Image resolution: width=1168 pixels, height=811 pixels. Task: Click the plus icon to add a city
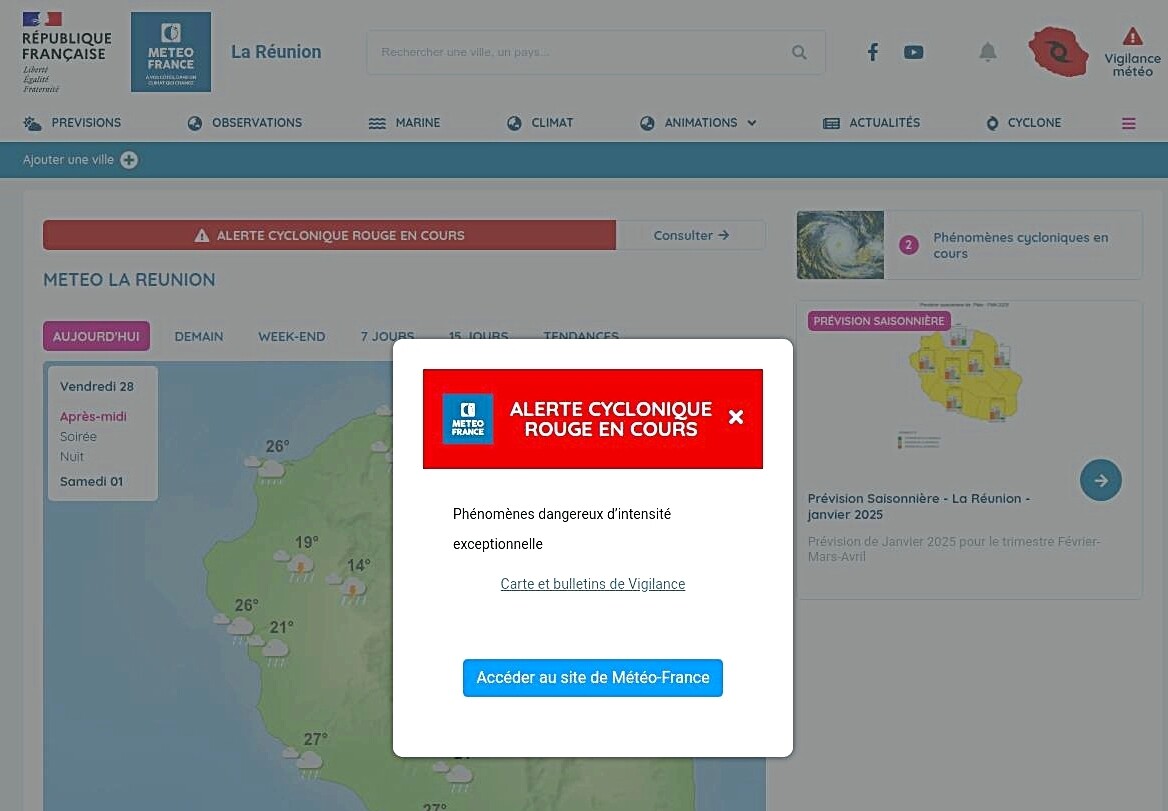point(129,160)
